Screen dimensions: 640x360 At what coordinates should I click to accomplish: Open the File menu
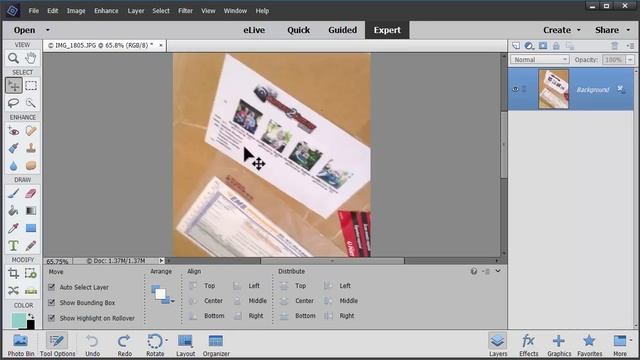pyautogui.click(x=33, y=11)
